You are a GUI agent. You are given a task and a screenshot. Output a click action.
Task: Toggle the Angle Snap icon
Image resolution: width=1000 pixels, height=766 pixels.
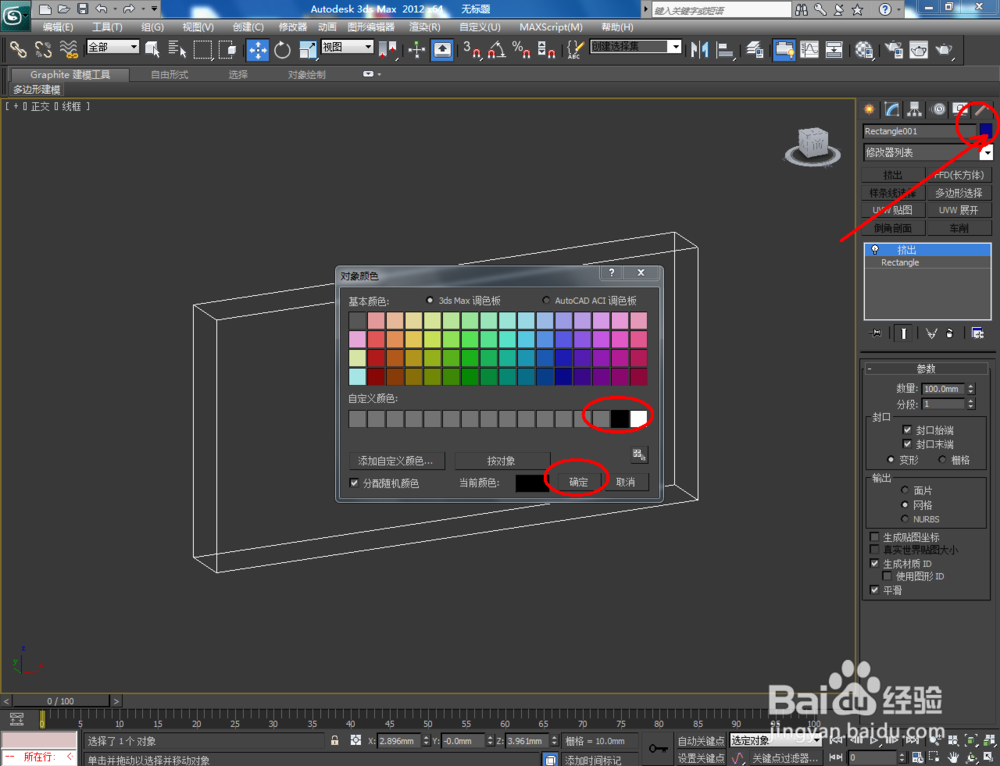point(497,49)
